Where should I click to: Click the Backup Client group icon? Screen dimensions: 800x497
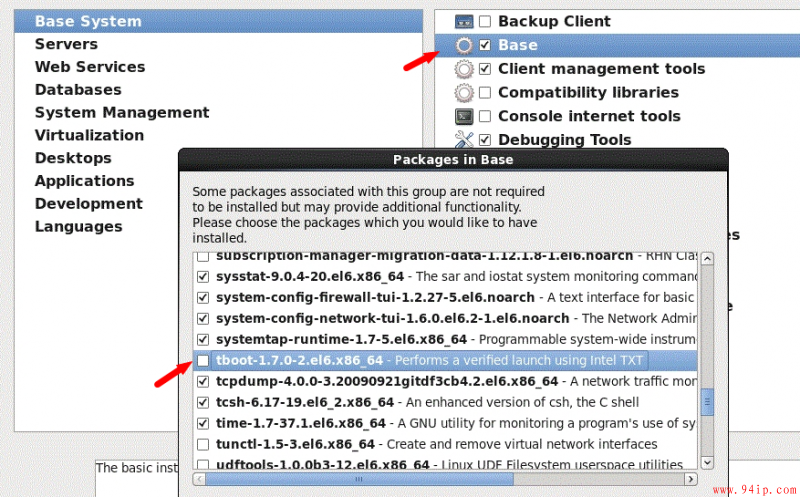click(x=464, y=21)
